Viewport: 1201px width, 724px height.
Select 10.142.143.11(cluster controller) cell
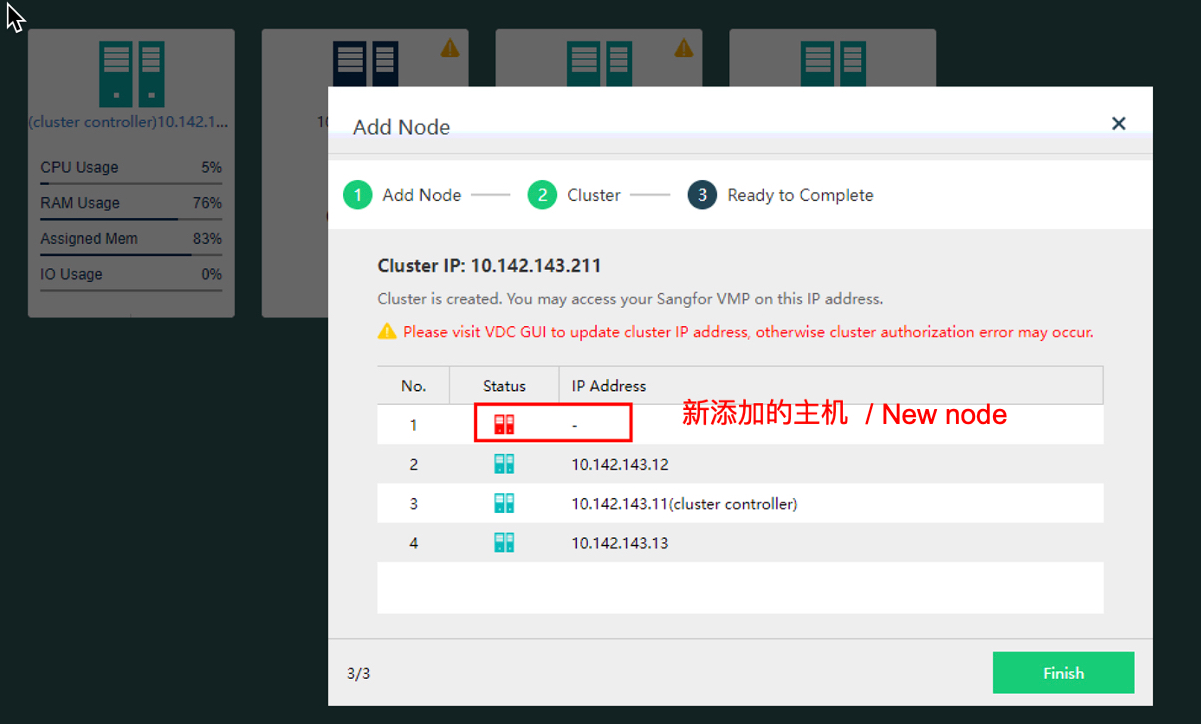point(685,504)
